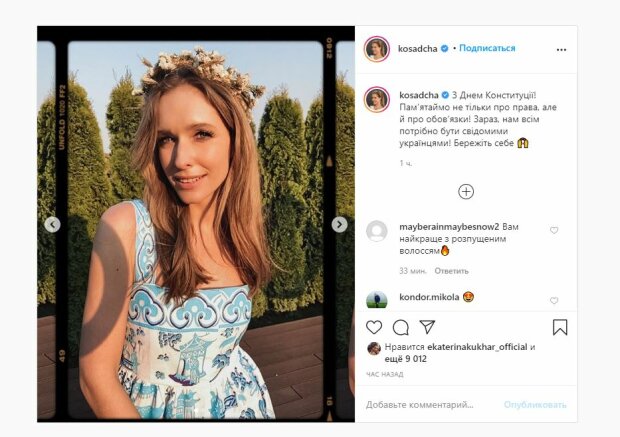620x437 pixels.
Task: Open mayberainmaybesnow2 commenter profile
Action: point(449,227)
